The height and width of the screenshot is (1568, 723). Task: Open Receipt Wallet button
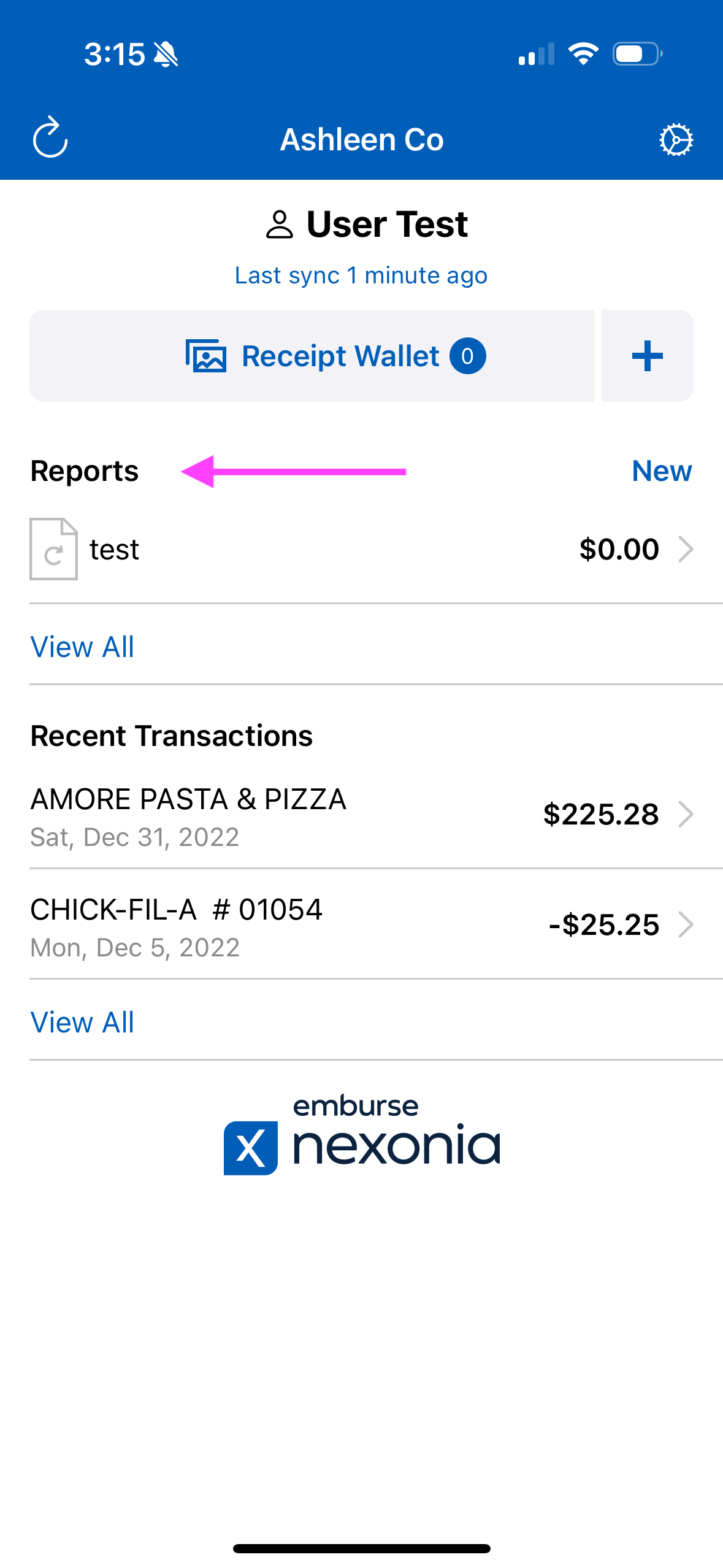tap(312, 356)
